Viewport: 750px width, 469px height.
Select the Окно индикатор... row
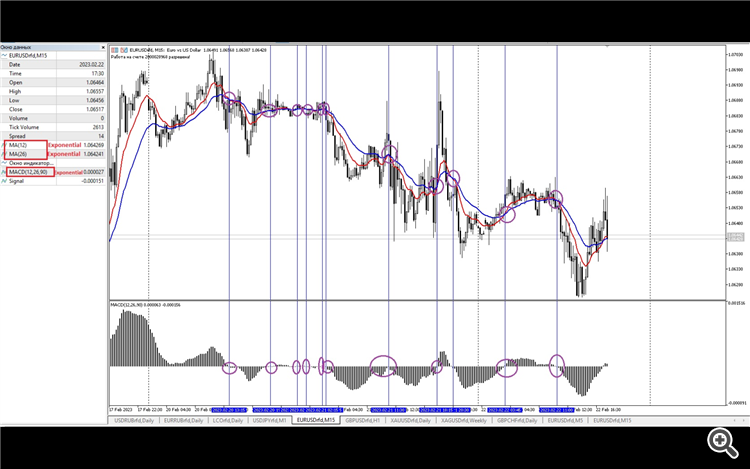coord(53,163)
